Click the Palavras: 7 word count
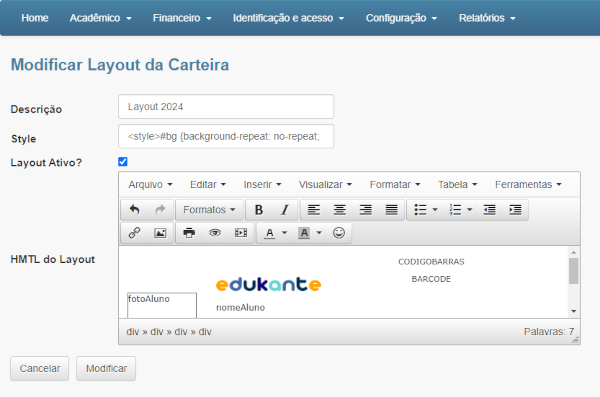Screen dimensions: 600x397 (x=549, y=332)
